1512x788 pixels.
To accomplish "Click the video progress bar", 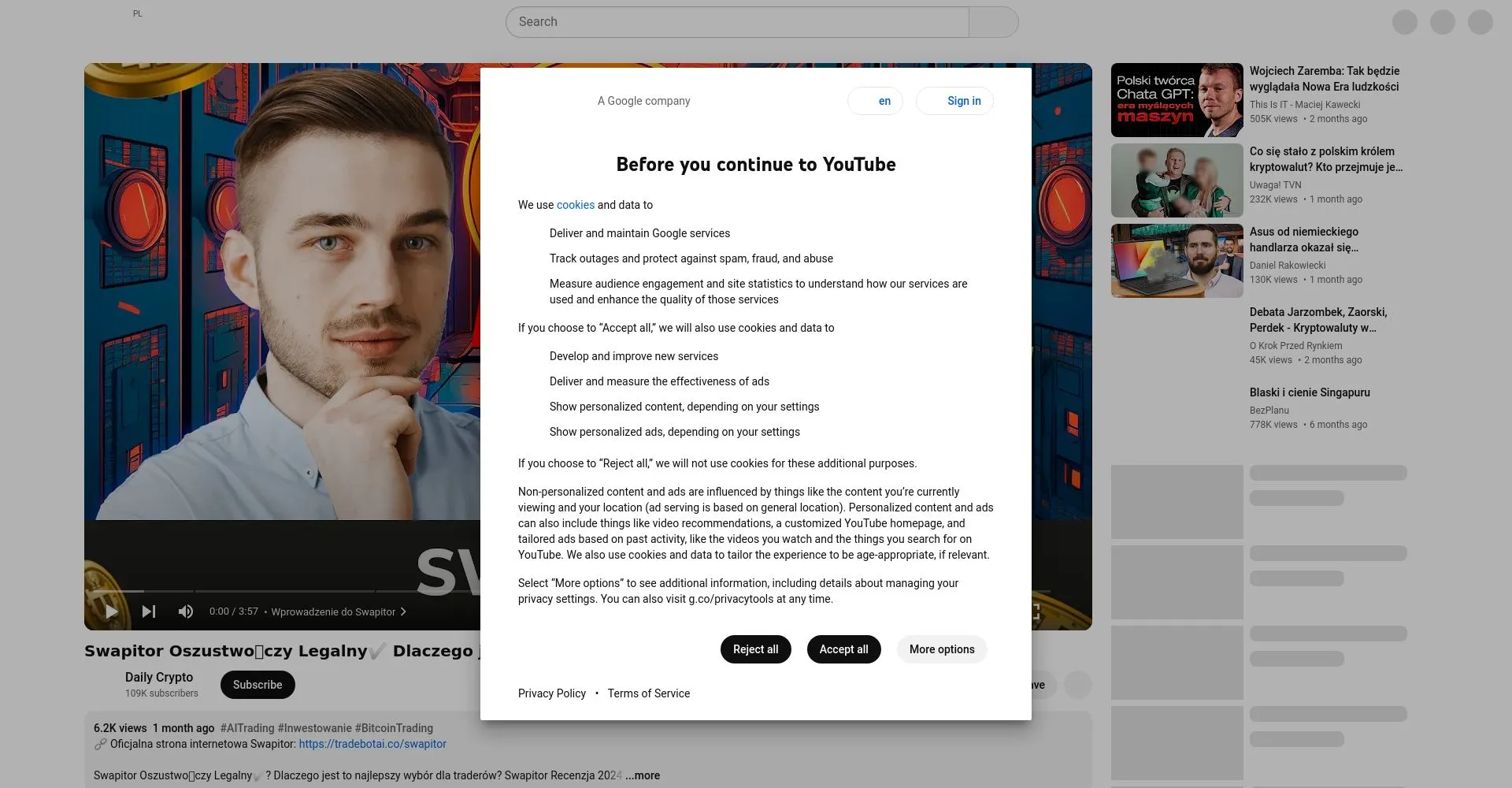I will point(287,591).
